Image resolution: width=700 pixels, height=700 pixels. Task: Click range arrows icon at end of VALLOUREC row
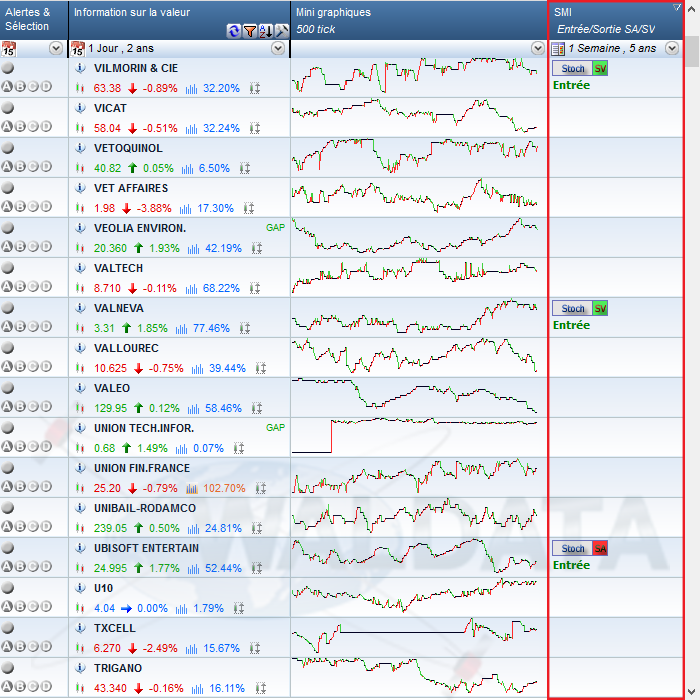(261, 368)
